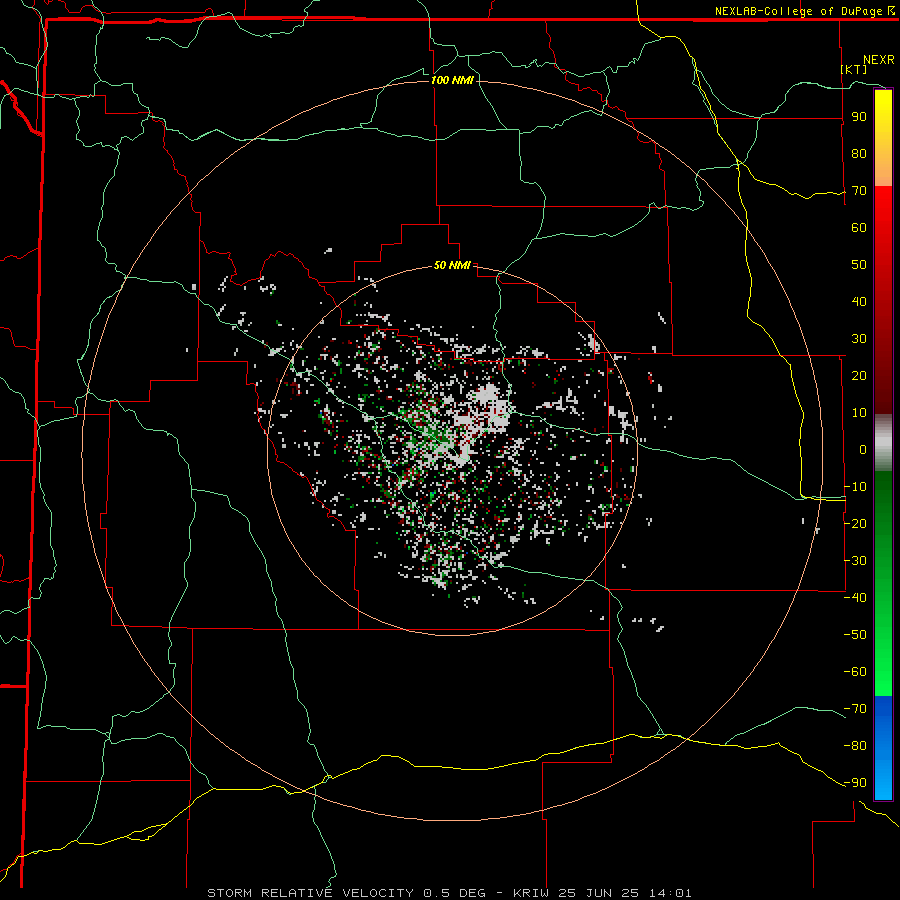Sample the blue bottom segment of color bar
Viewport: 900px width, 900px height.
pyautogui.click(x=883, y=748)
